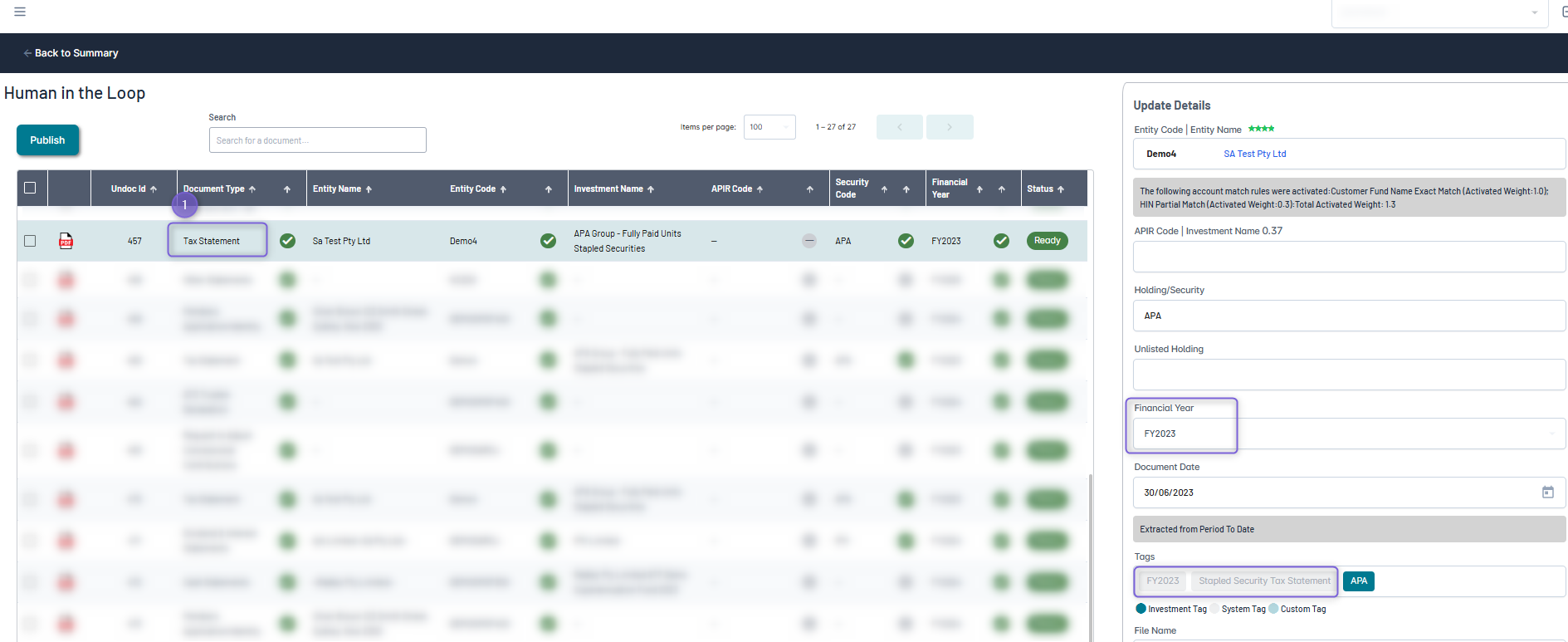Open the hamburger menu icon
The height and width of the screenshot is (642, 1568).
tap(20, 12)
